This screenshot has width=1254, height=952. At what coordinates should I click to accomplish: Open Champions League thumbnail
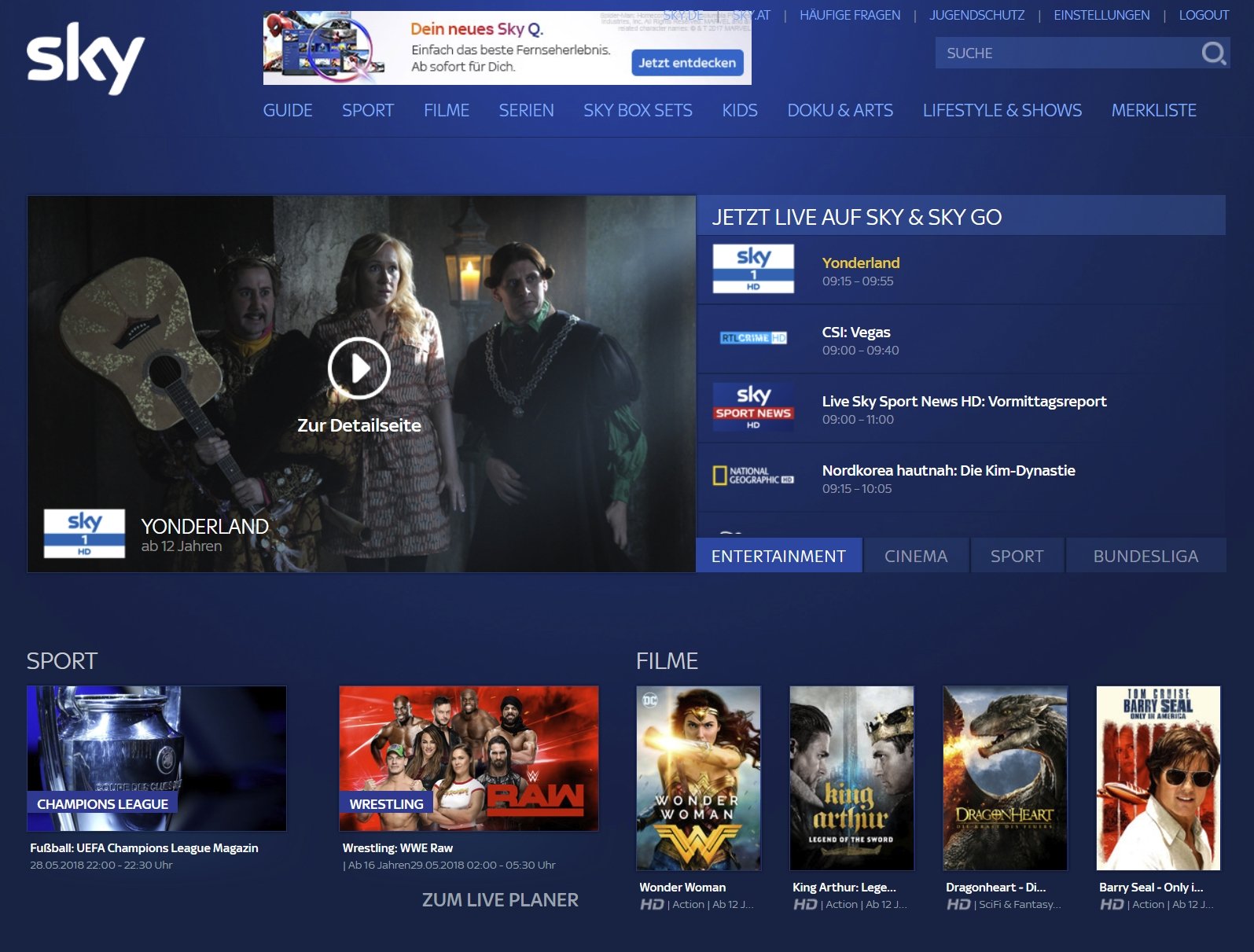point(156,759)
